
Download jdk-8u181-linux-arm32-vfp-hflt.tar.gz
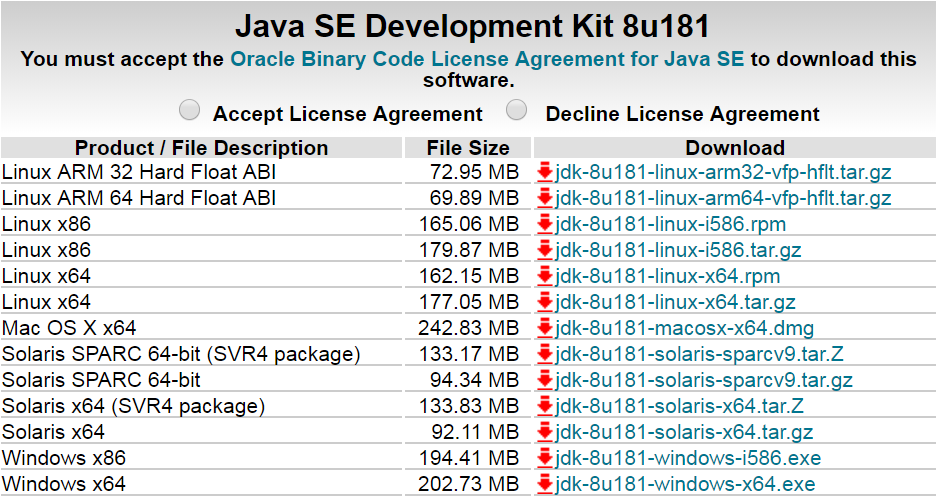tap(723, 173)
